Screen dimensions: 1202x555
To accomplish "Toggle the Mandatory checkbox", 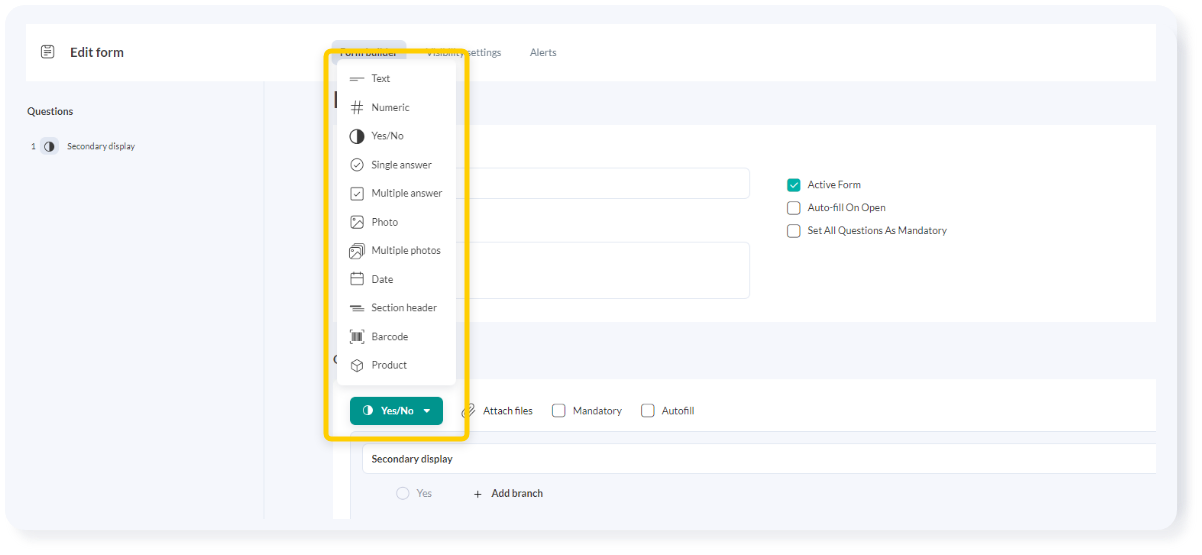I will click(559, 411).
